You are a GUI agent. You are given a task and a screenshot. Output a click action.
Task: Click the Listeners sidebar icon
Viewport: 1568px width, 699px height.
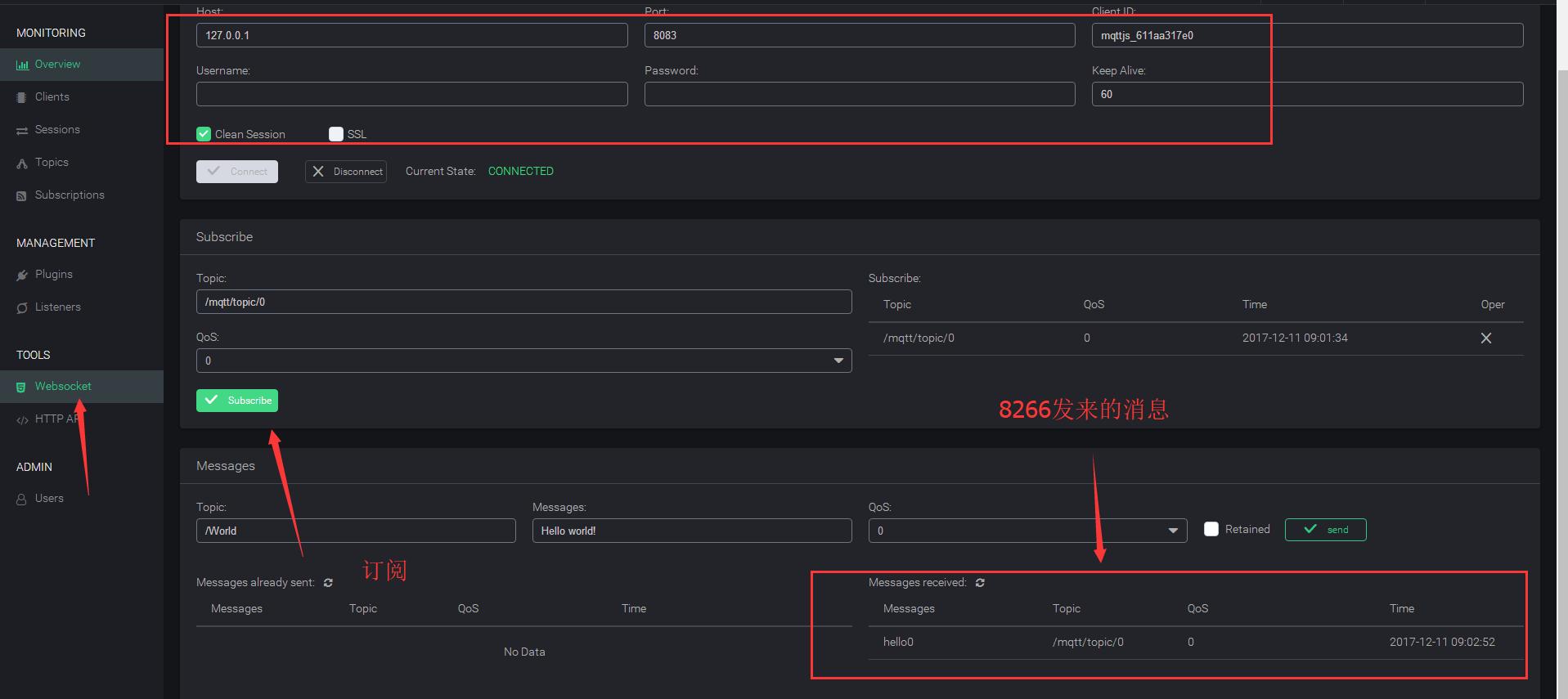coord(22,307)
